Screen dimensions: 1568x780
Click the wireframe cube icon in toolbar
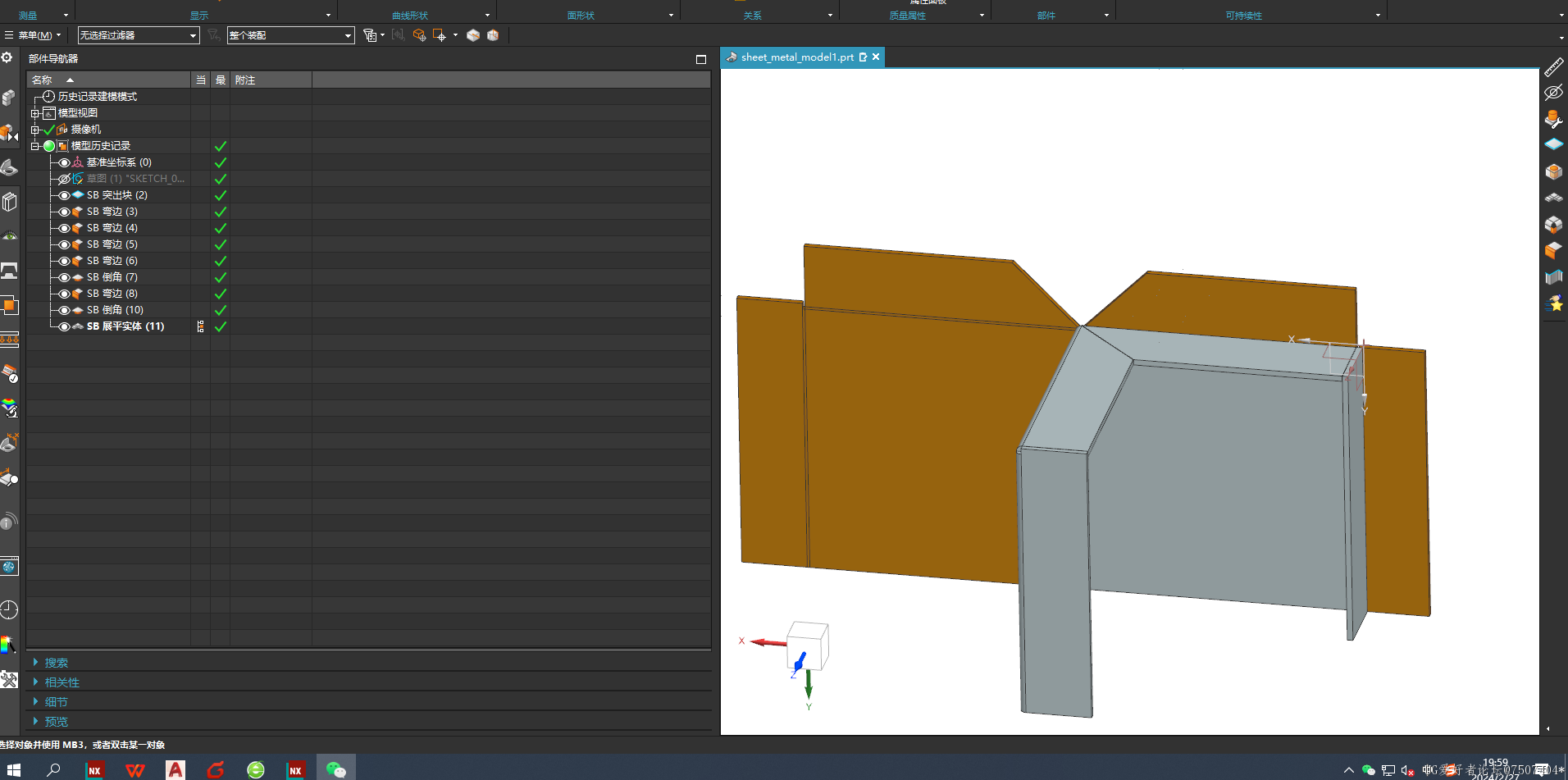(x=493, y=35)
